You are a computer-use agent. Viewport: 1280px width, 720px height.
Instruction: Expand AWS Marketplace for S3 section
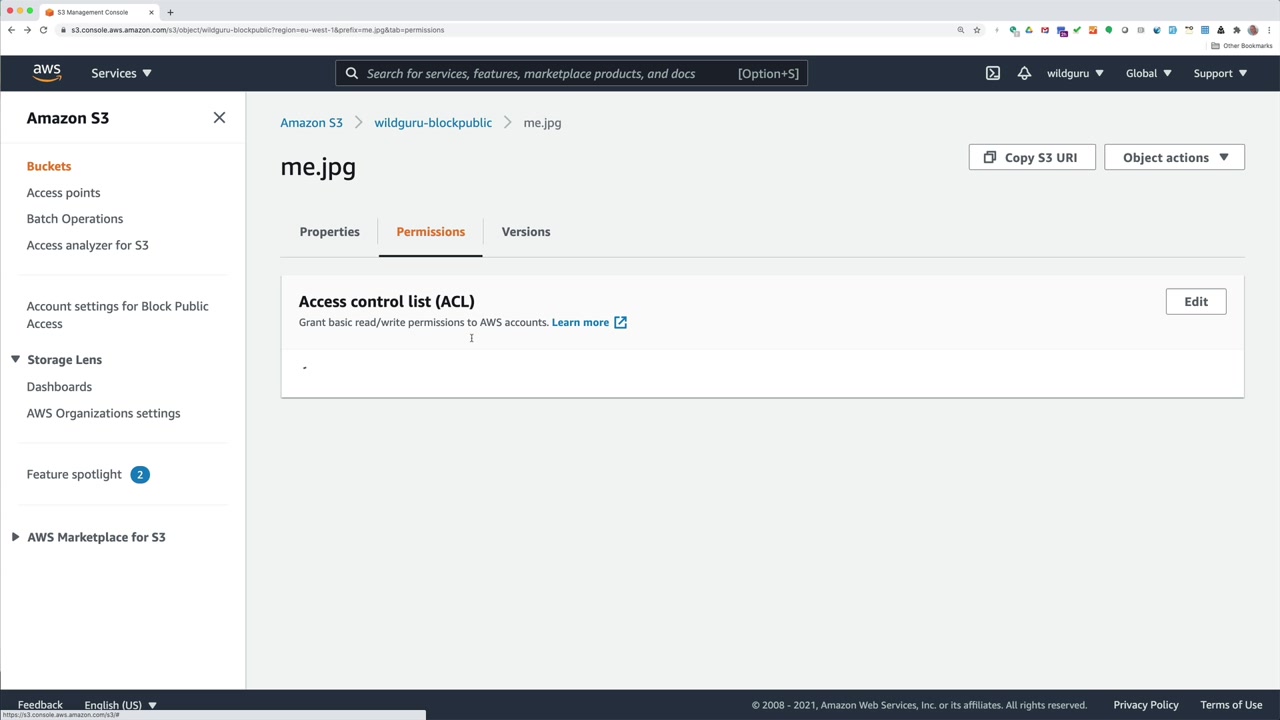click(15, 537)
